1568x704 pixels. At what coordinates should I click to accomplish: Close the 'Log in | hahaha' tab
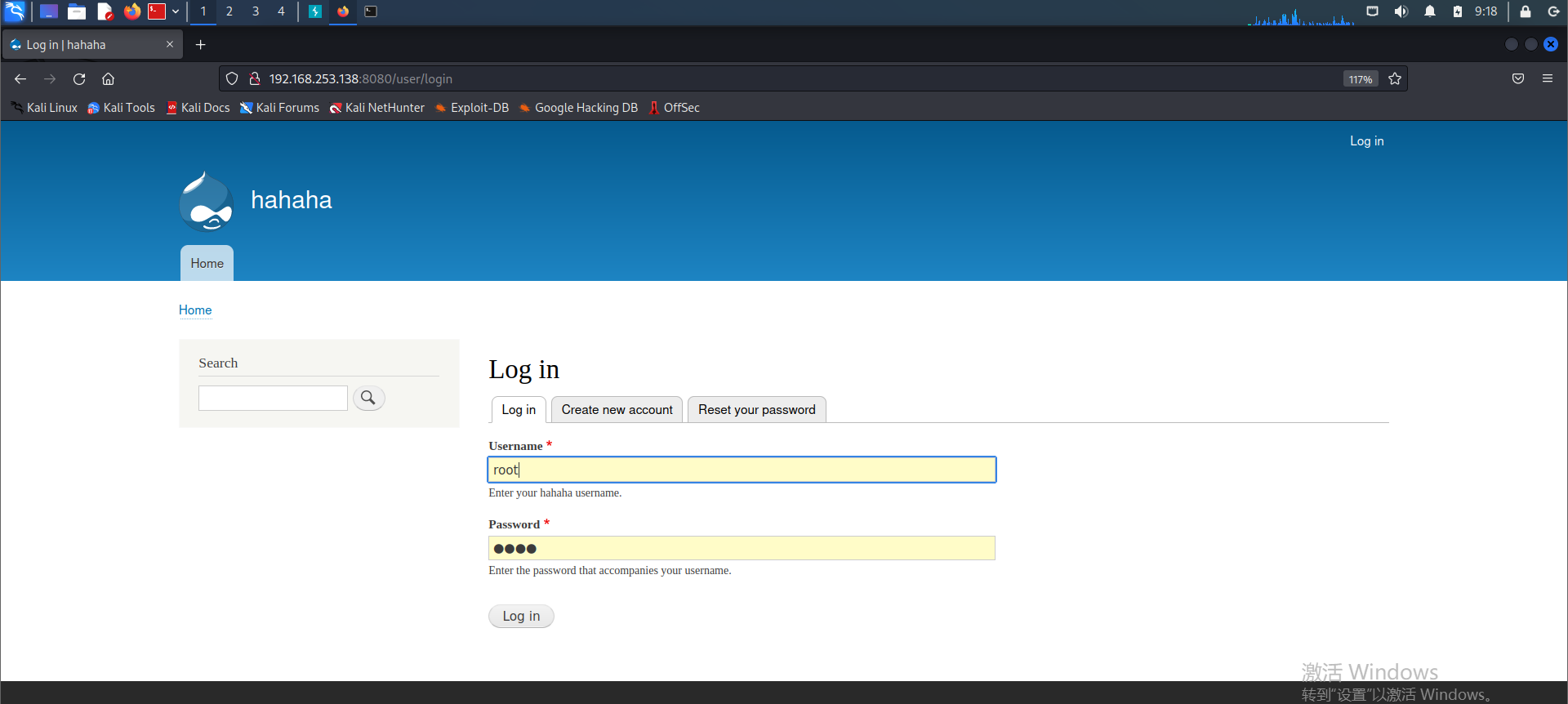170,44
